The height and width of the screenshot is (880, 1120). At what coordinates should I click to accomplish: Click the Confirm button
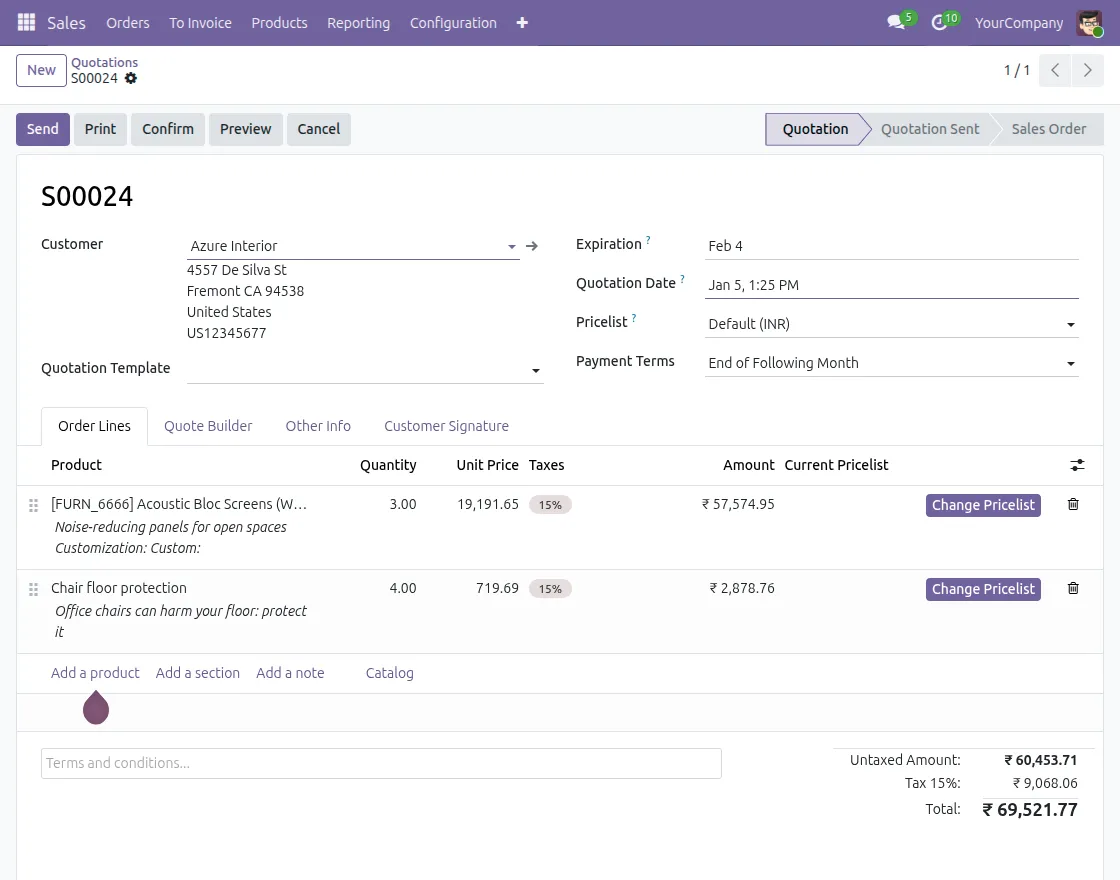click(x=167, y=128)
